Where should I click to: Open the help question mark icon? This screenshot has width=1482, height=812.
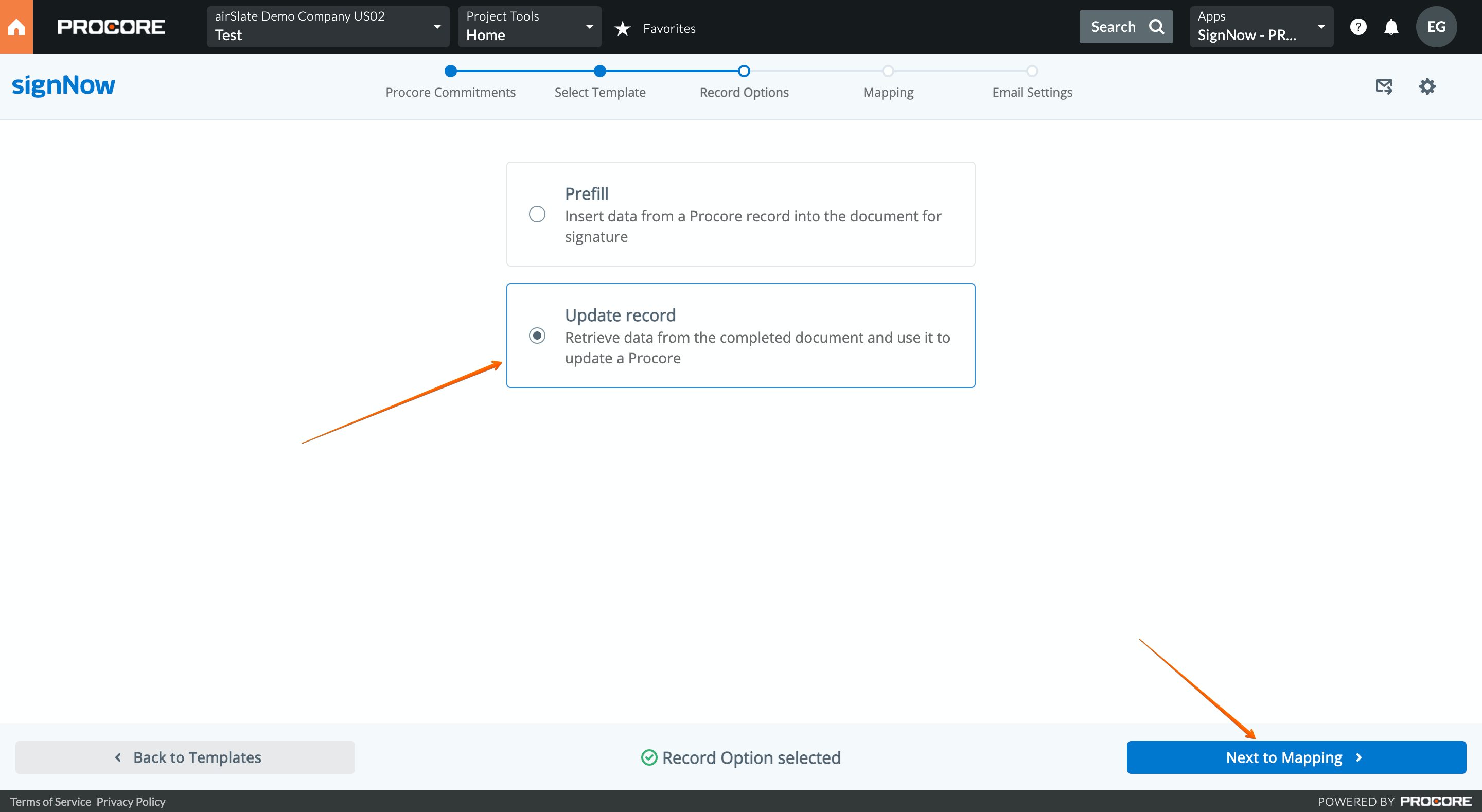click(x=1358, y=26)
